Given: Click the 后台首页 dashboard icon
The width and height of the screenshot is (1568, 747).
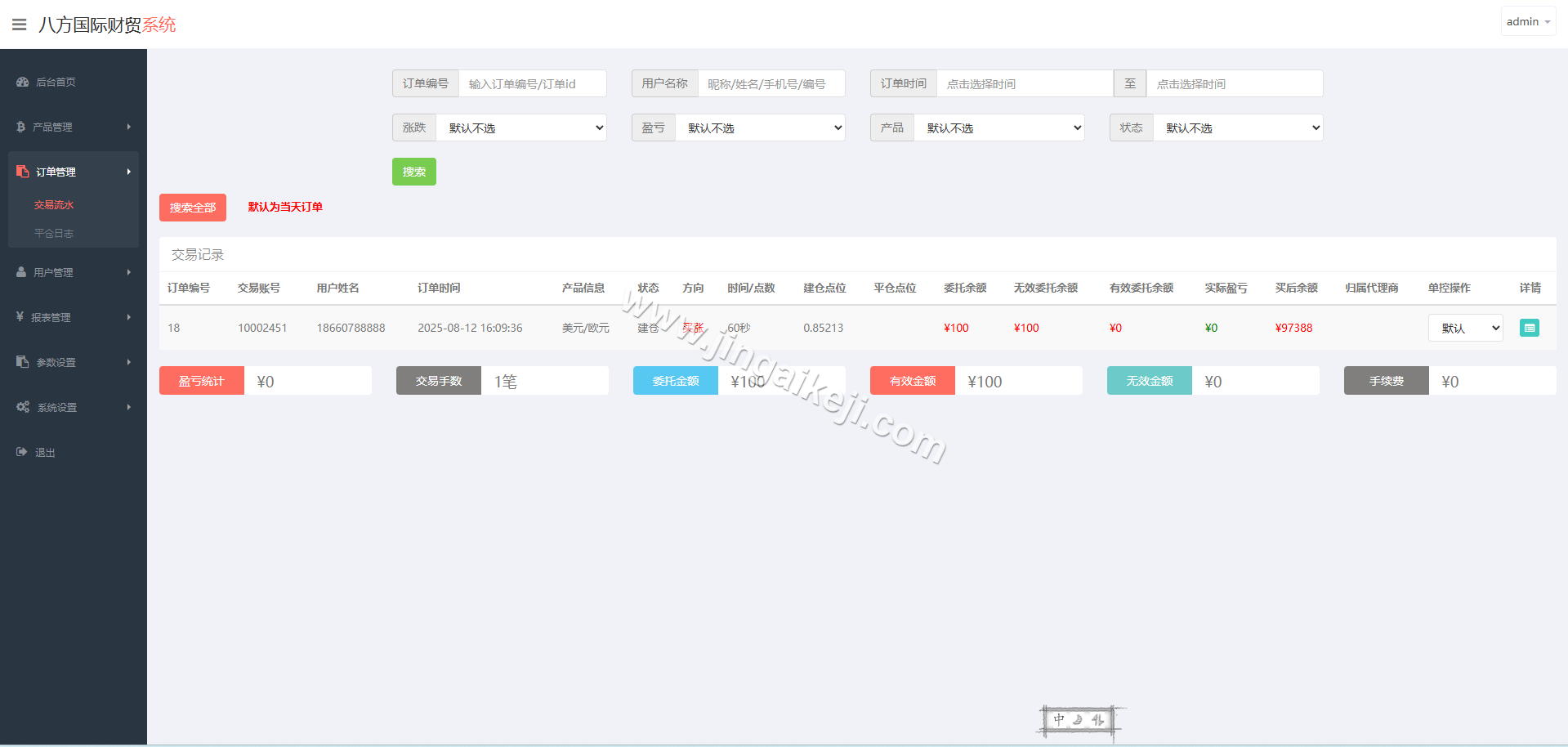Looking at the screenshot, I should coord(20,82).
